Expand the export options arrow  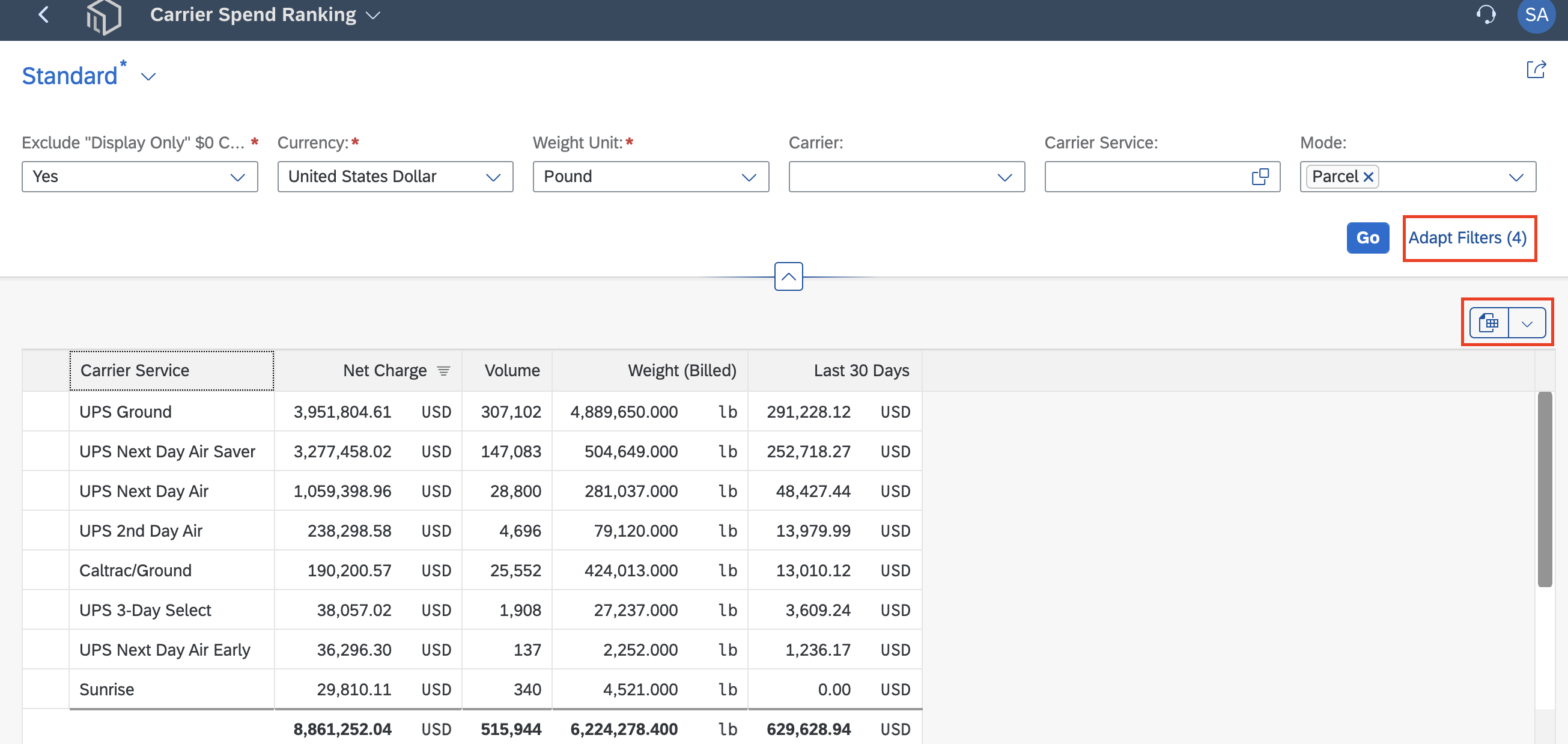(1527, 323)
